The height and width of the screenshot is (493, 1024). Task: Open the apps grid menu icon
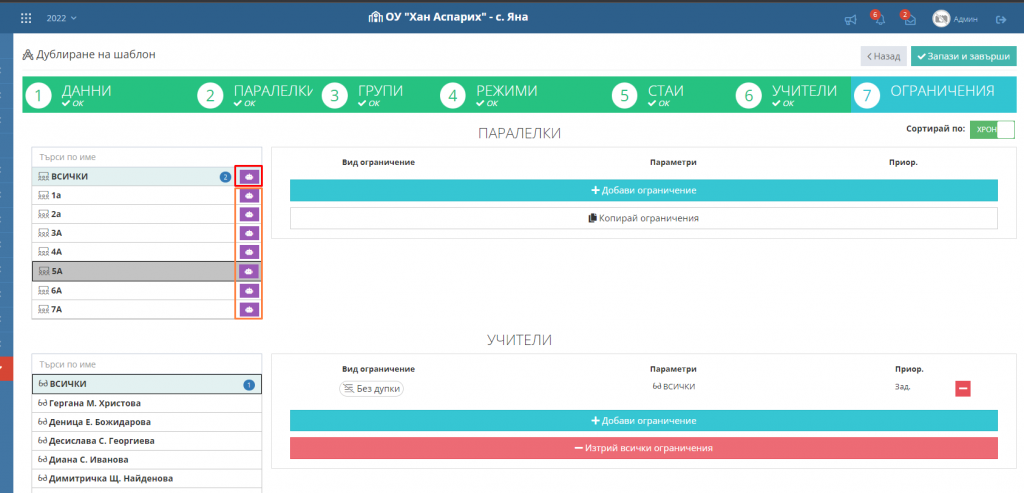click(x=26, y=18)
